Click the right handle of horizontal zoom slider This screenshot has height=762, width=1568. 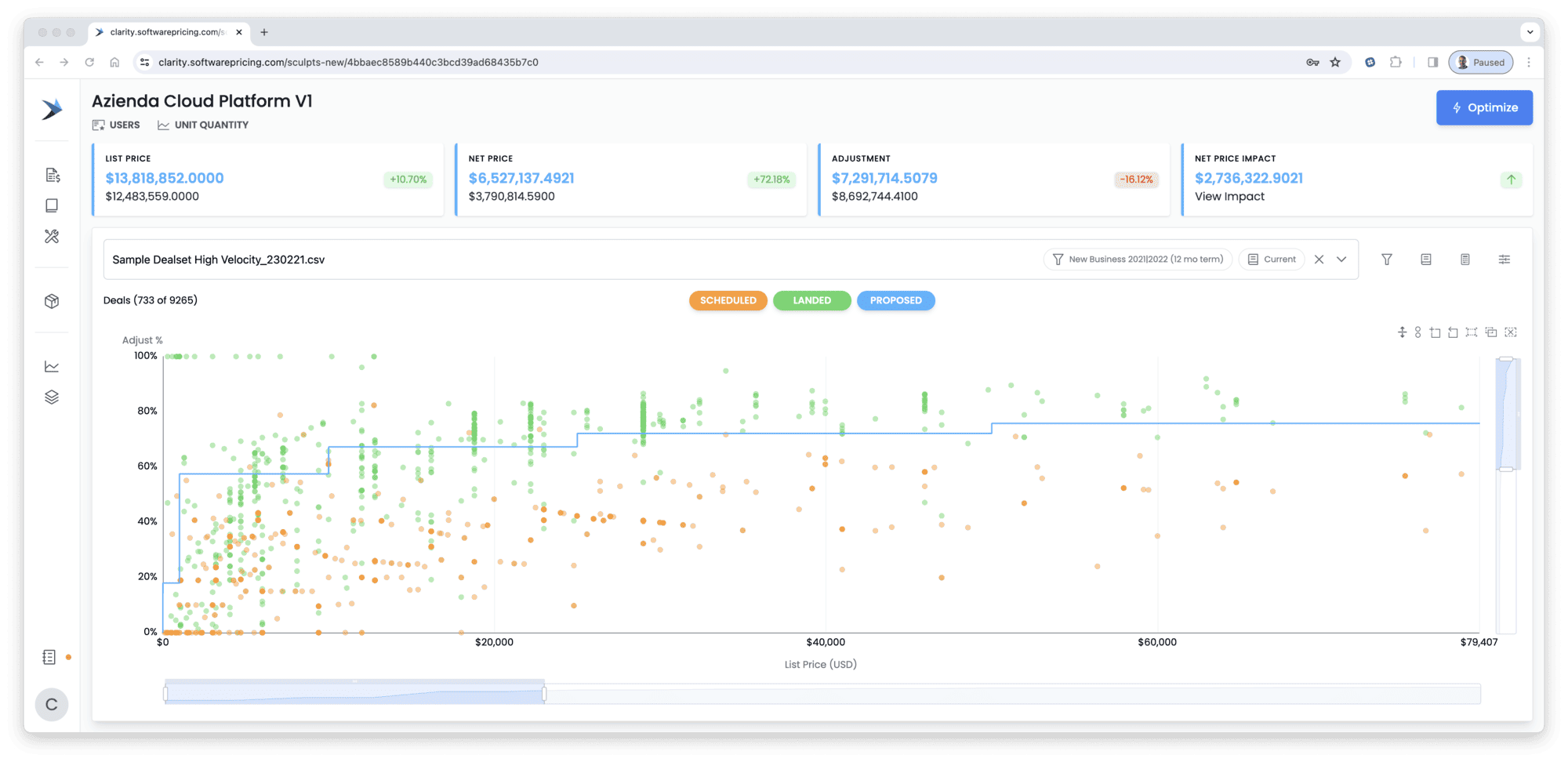tap(544, 694)
